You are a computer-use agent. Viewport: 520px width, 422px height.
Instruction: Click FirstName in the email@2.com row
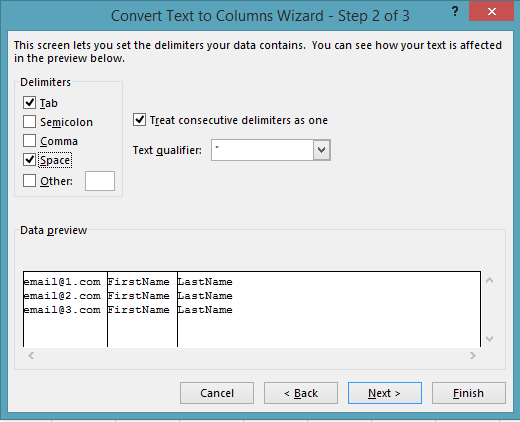139,296
